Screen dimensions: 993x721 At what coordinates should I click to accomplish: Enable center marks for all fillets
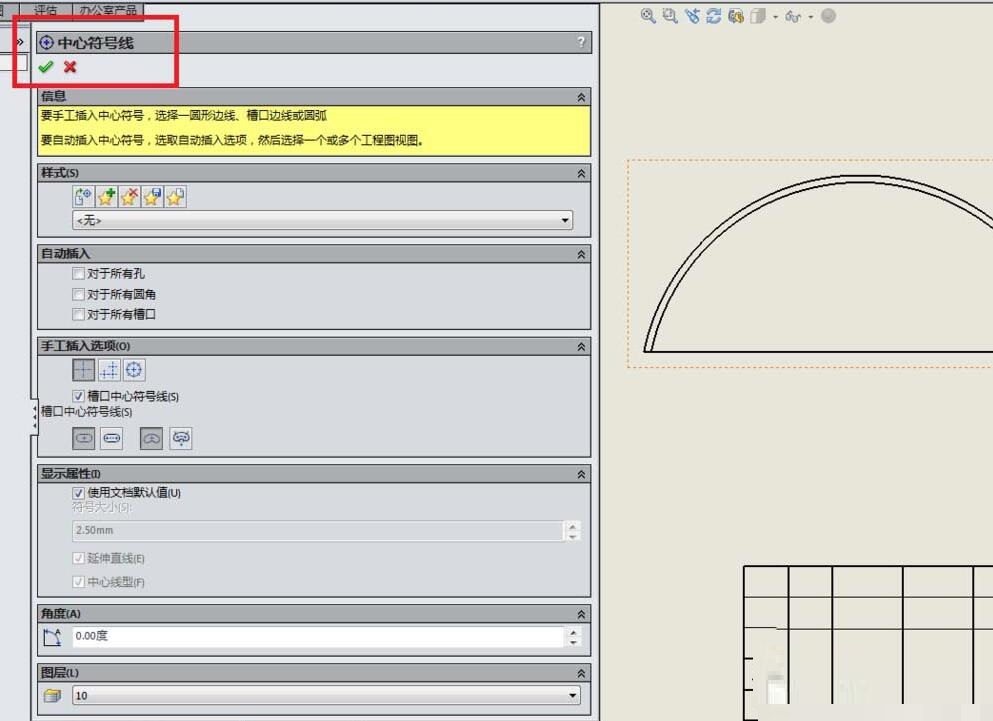point(78,294)
